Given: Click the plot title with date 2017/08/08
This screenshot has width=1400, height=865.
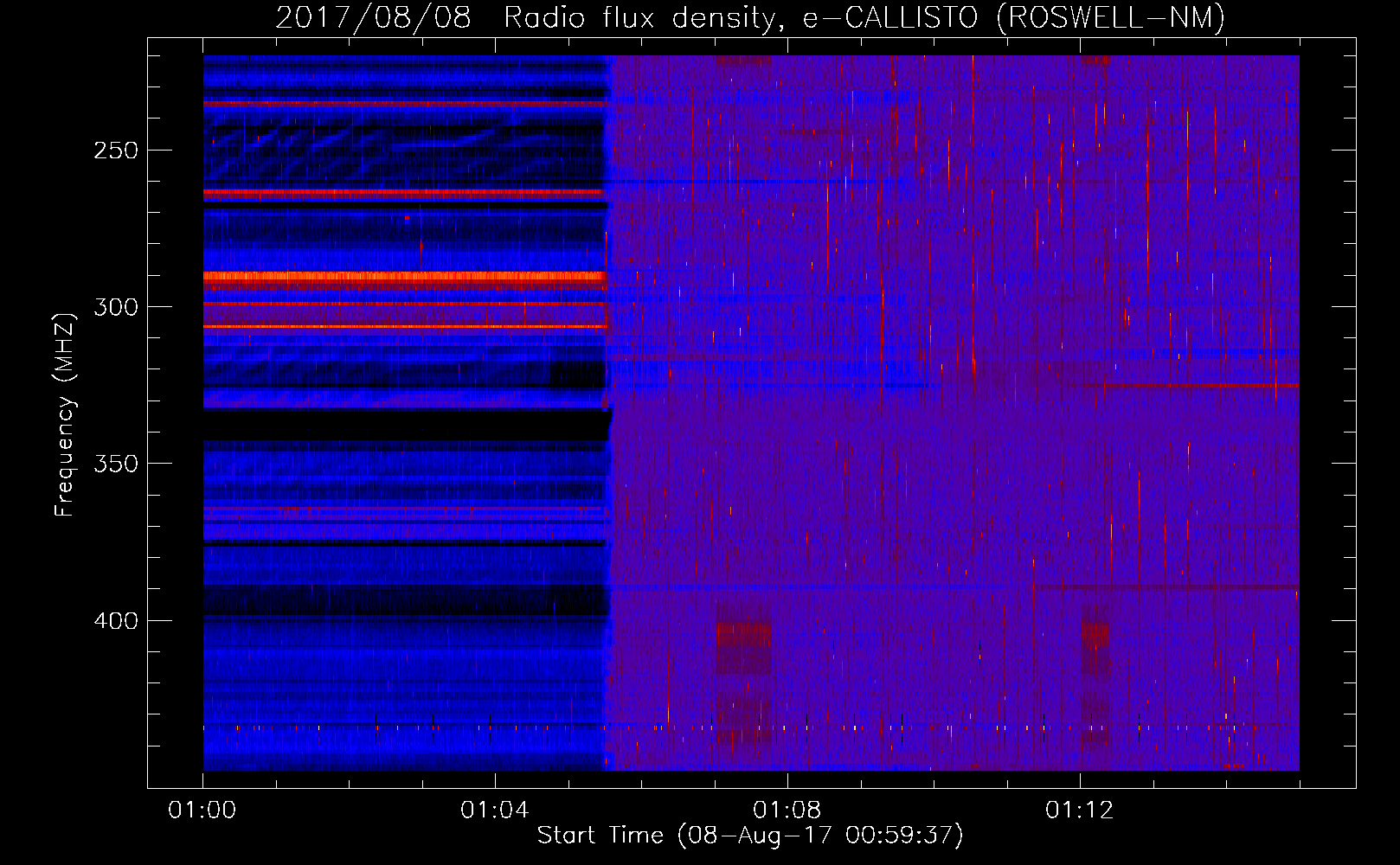Looking at the screenshot, I should [x=750, y=17].
